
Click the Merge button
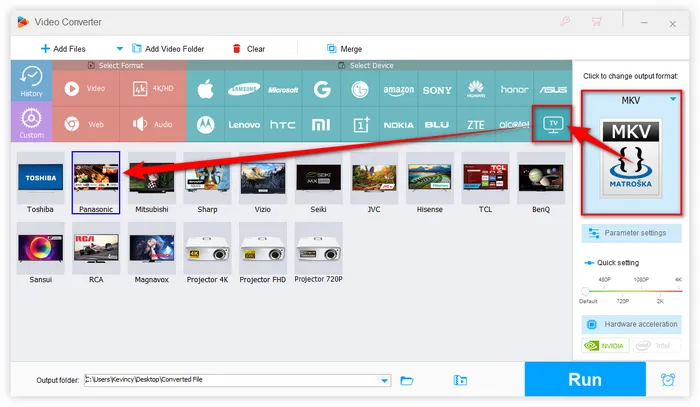tap(344, 49)
